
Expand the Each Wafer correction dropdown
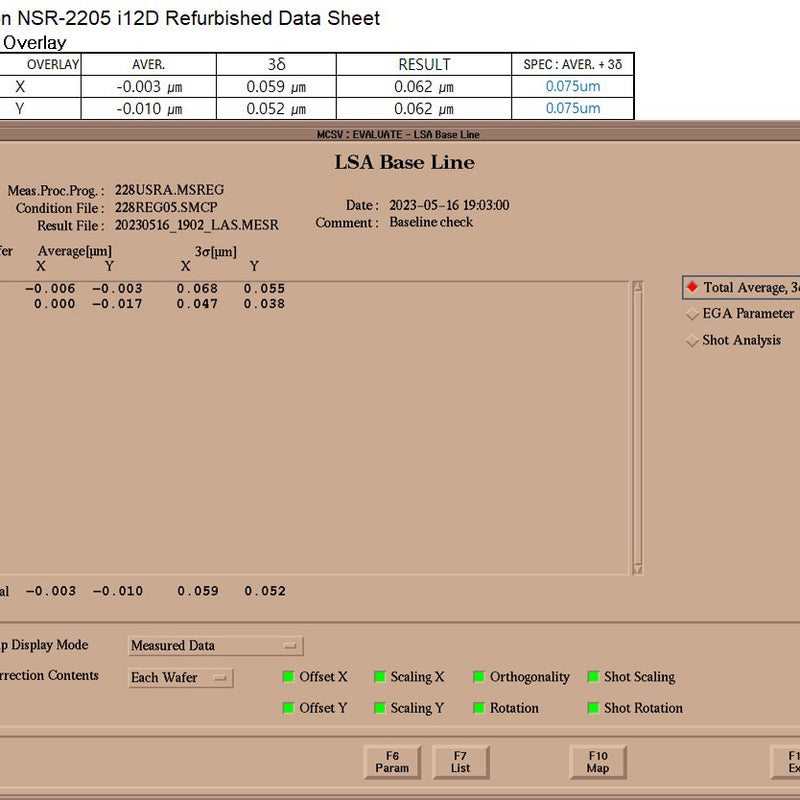click(x=181, y=678)
